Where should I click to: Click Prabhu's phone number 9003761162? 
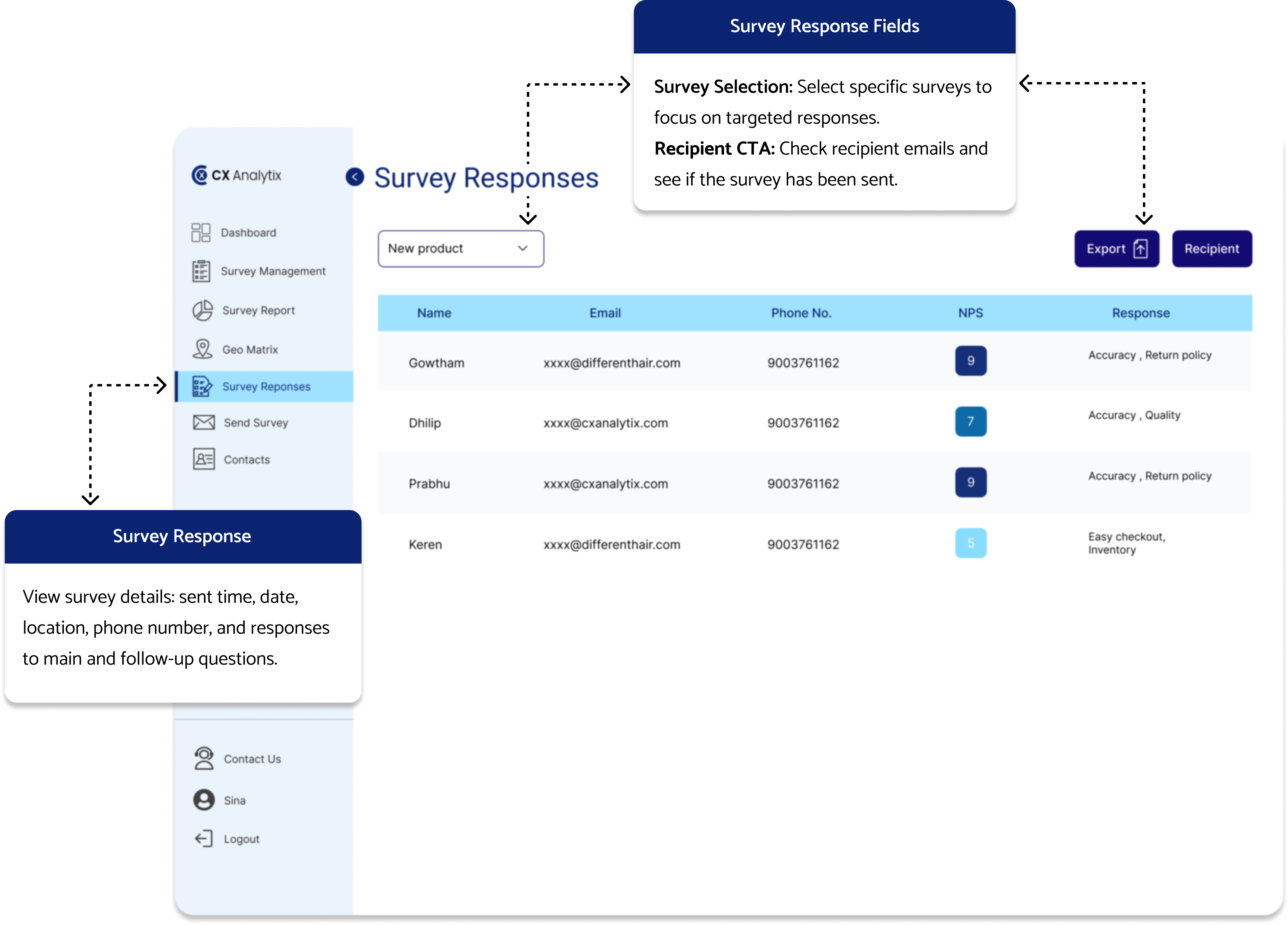coord(803,484)
